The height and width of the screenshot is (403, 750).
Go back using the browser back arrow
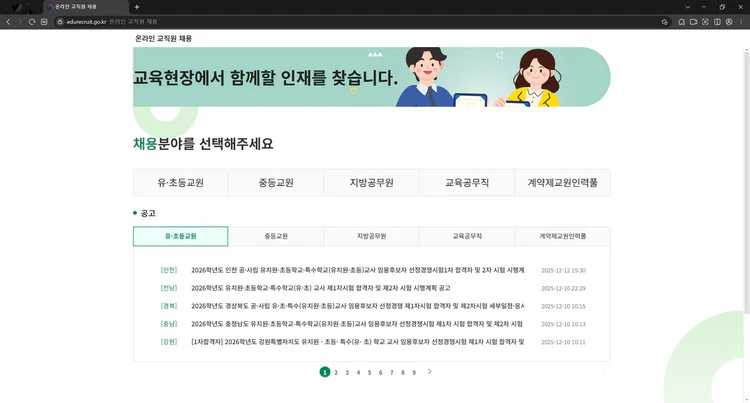tap(8, 21)
